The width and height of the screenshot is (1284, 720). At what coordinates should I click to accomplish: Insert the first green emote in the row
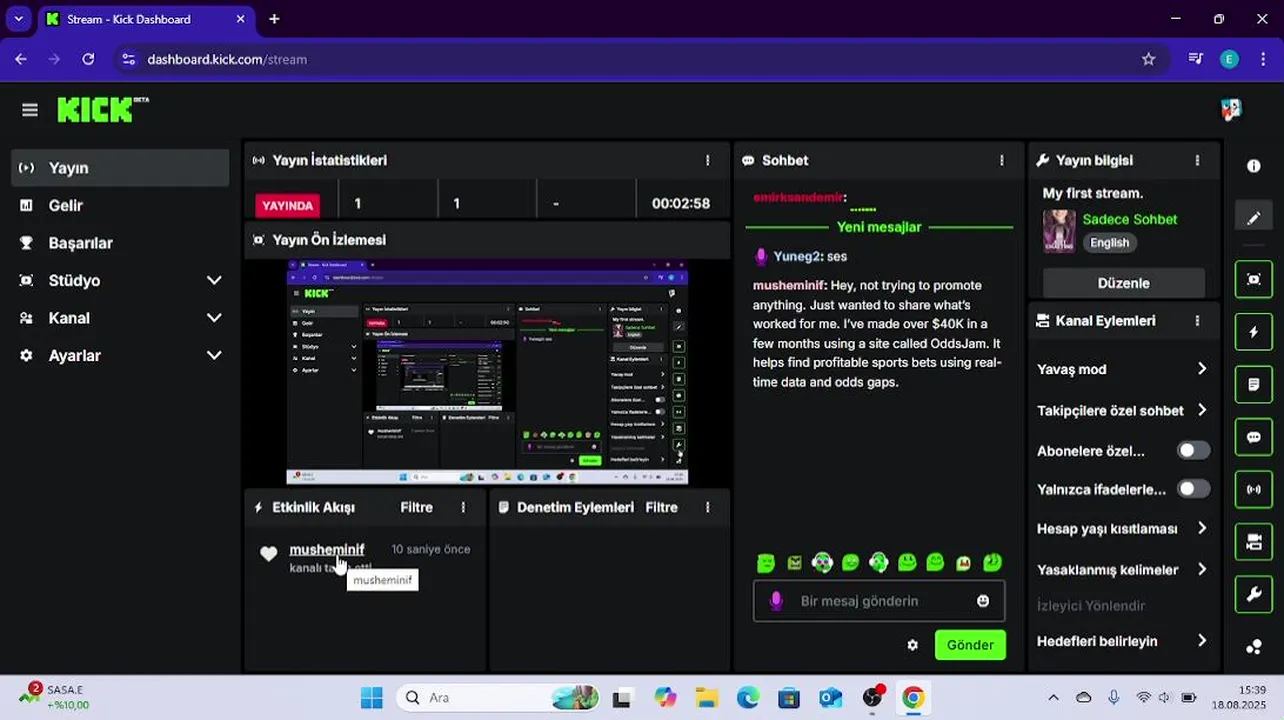766,563
